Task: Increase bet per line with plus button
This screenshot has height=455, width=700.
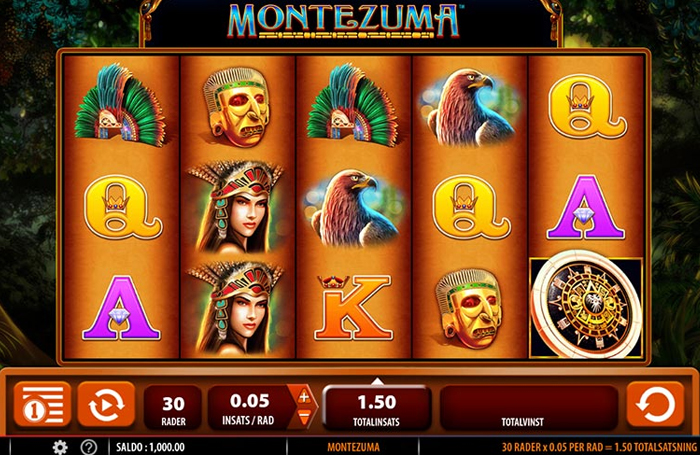Action: click(x=304, y=396)
